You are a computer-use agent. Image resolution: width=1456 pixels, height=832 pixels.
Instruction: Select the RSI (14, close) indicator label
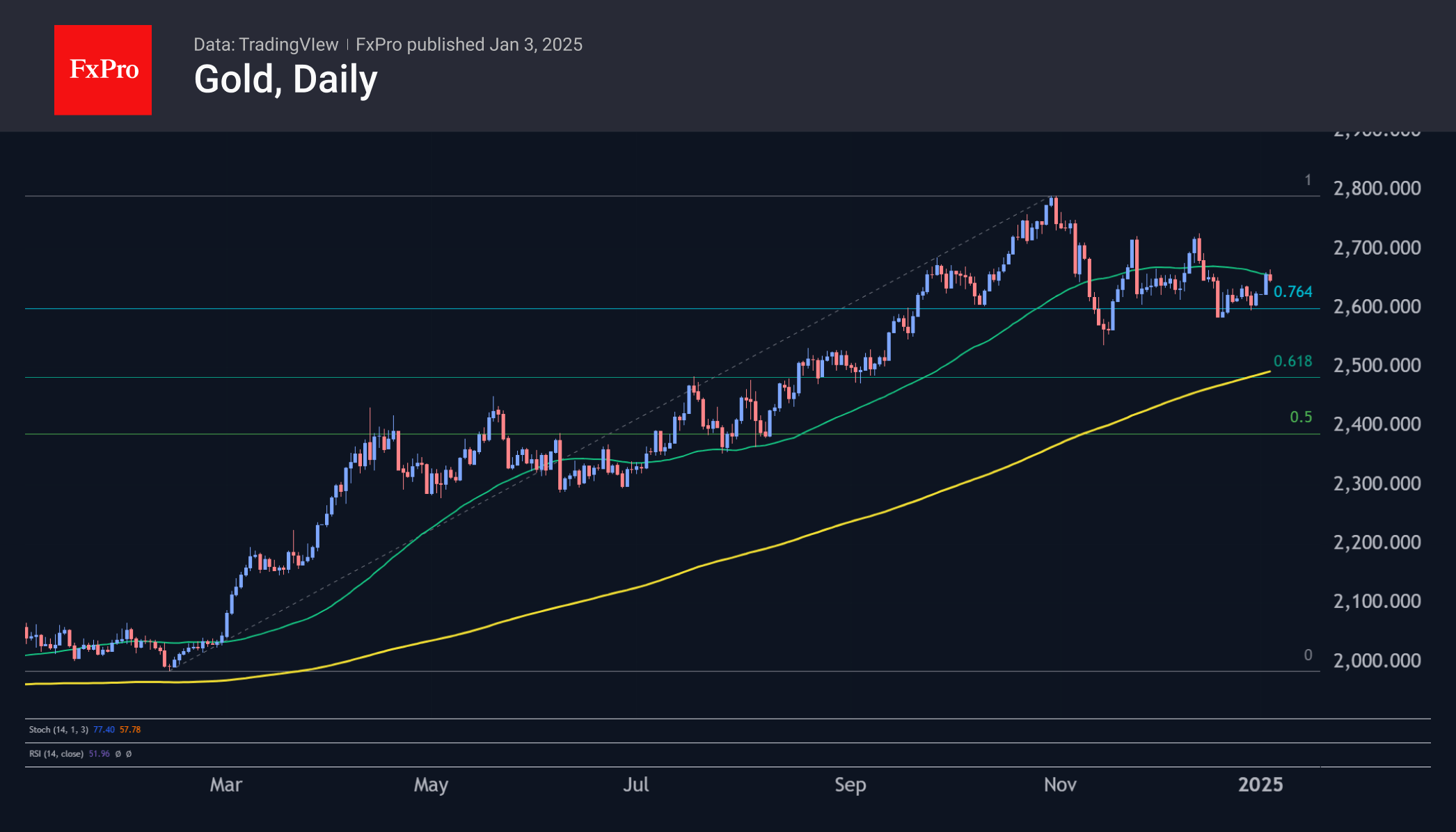(x=56, y=753)
